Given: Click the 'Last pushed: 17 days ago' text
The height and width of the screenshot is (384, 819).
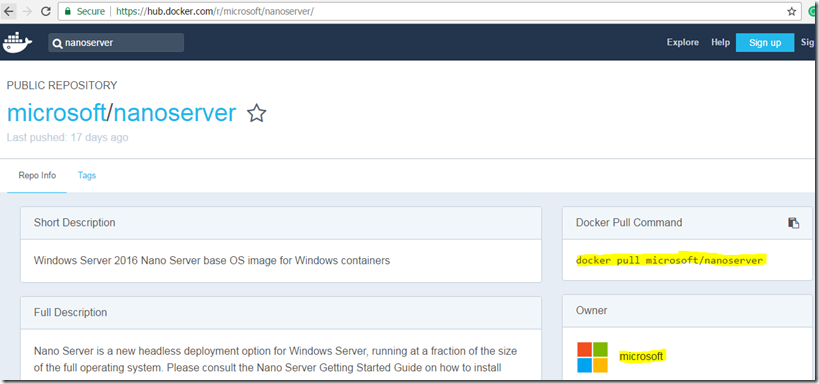Looking at the screenshot, I should 67,137.
